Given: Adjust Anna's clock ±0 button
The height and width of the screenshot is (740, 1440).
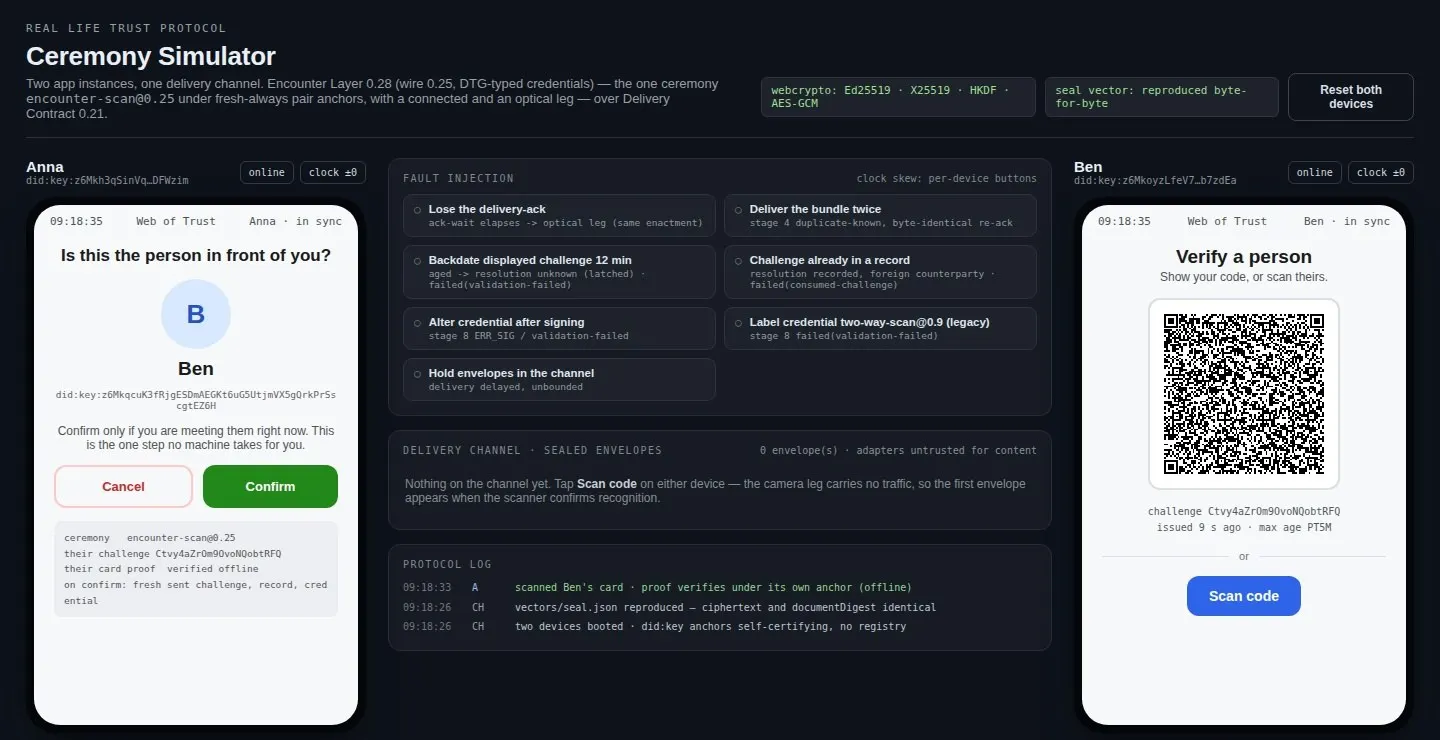Looking at the screenshot, I should click(x=333, y=172).
